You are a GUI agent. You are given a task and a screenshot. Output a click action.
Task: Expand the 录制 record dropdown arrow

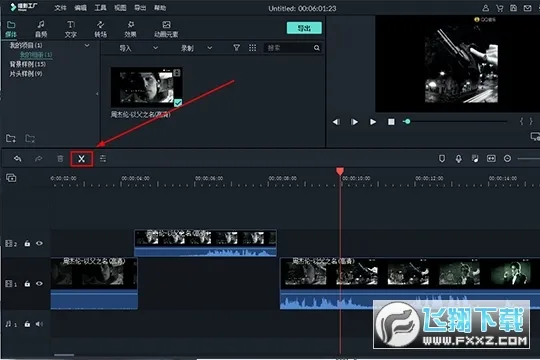coord(209,48)
